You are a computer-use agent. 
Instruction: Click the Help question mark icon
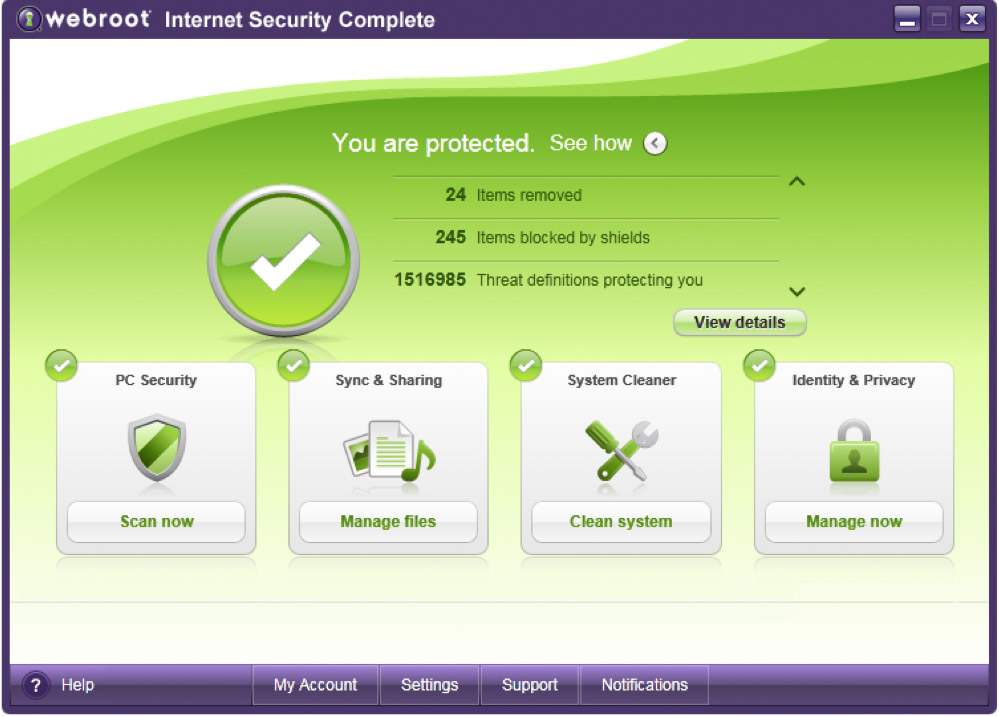pyautogui.click(x=36, y=685)
